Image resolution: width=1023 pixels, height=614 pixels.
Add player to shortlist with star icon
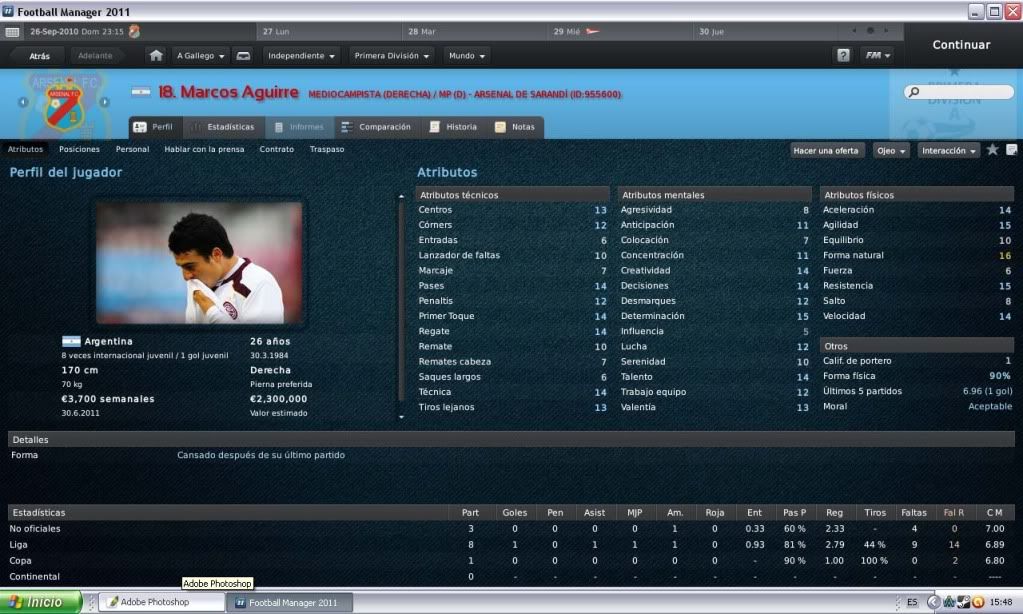pyautogui.click(x=992, y=150)
